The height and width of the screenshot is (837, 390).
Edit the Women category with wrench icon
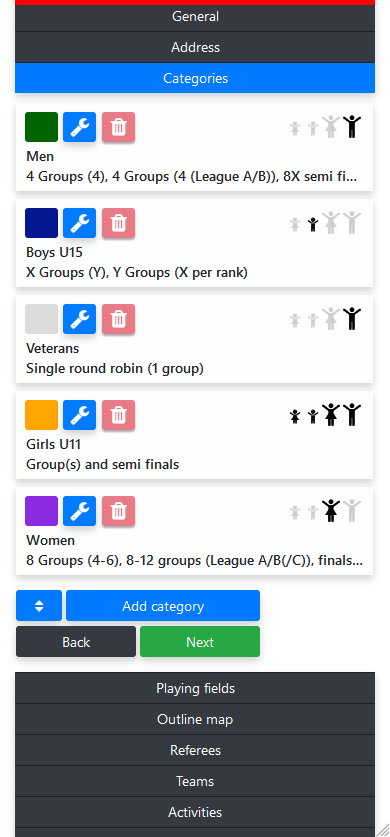click(79, 511)
